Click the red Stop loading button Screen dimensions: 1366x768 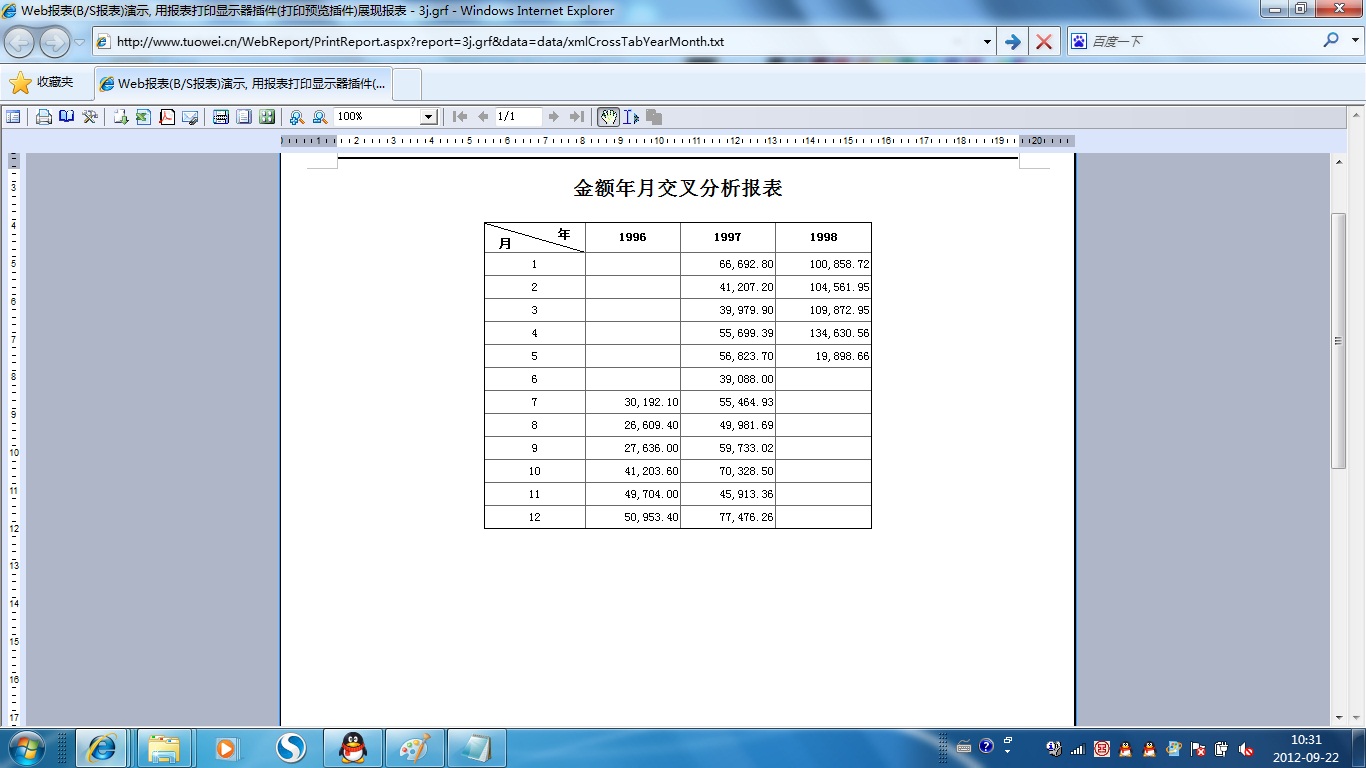[x=1044, y=42]
